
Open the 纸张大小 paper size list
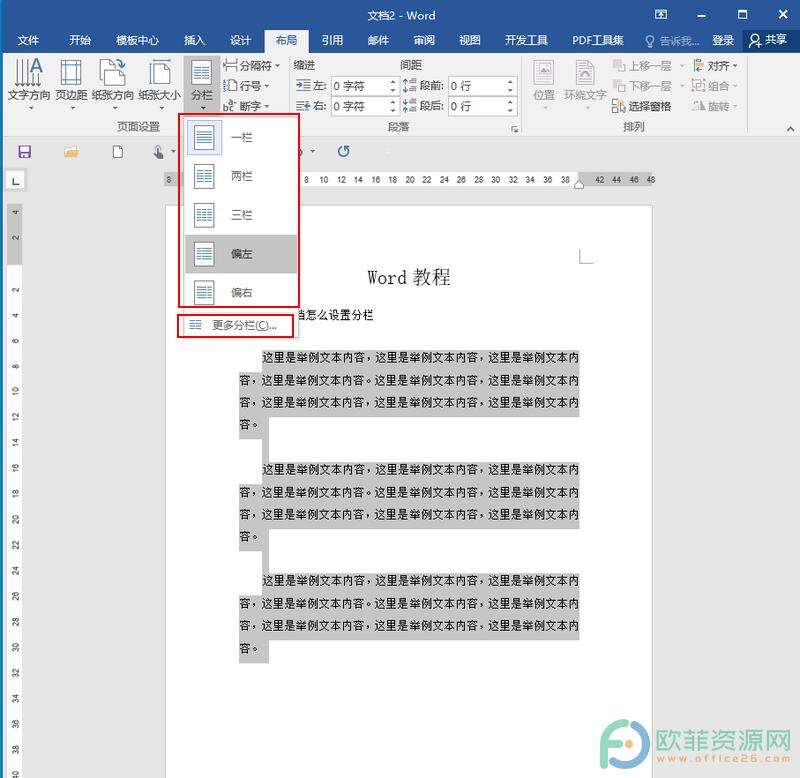click(160, 84)
